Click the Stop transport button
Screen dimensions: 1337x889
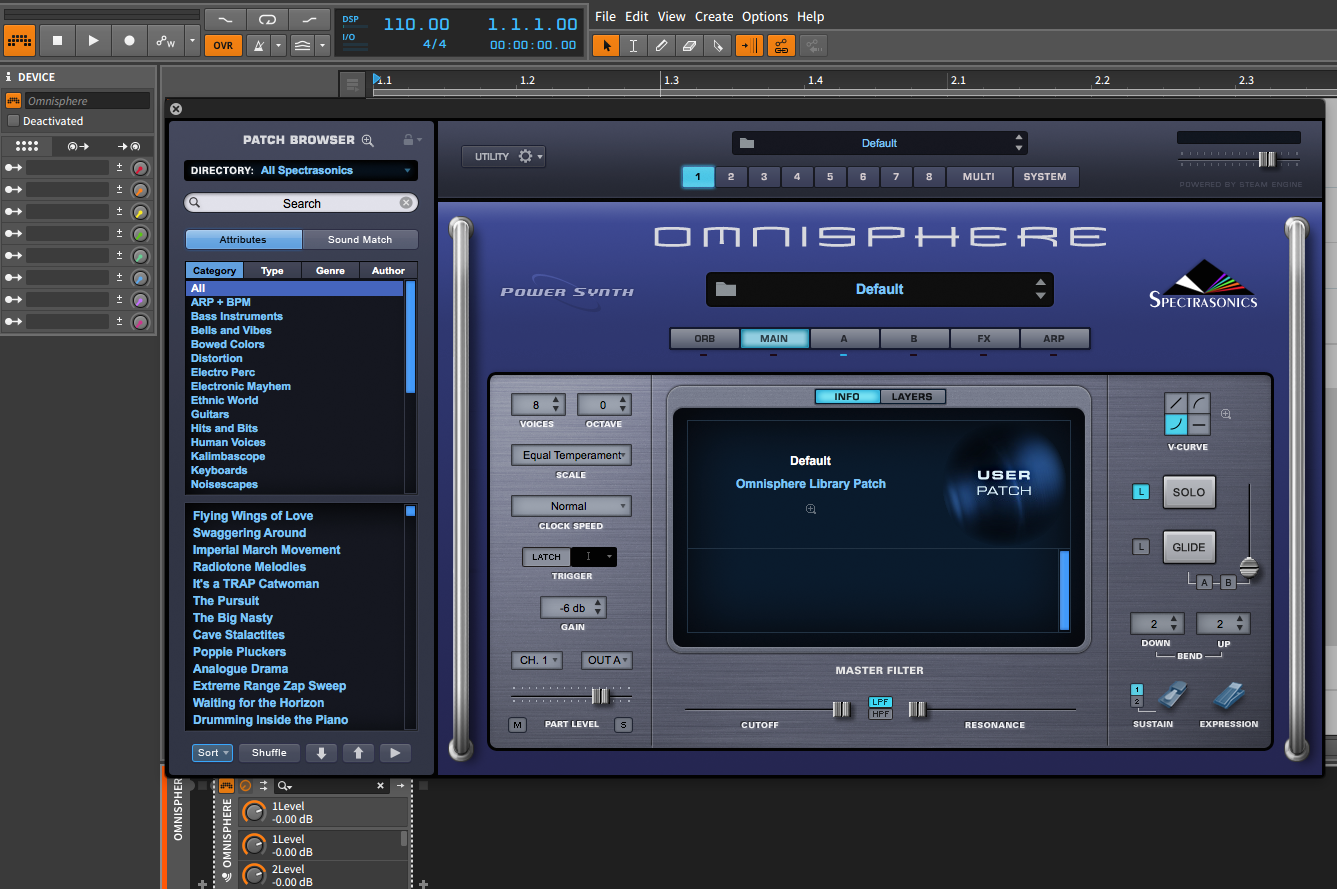(57, 41)
